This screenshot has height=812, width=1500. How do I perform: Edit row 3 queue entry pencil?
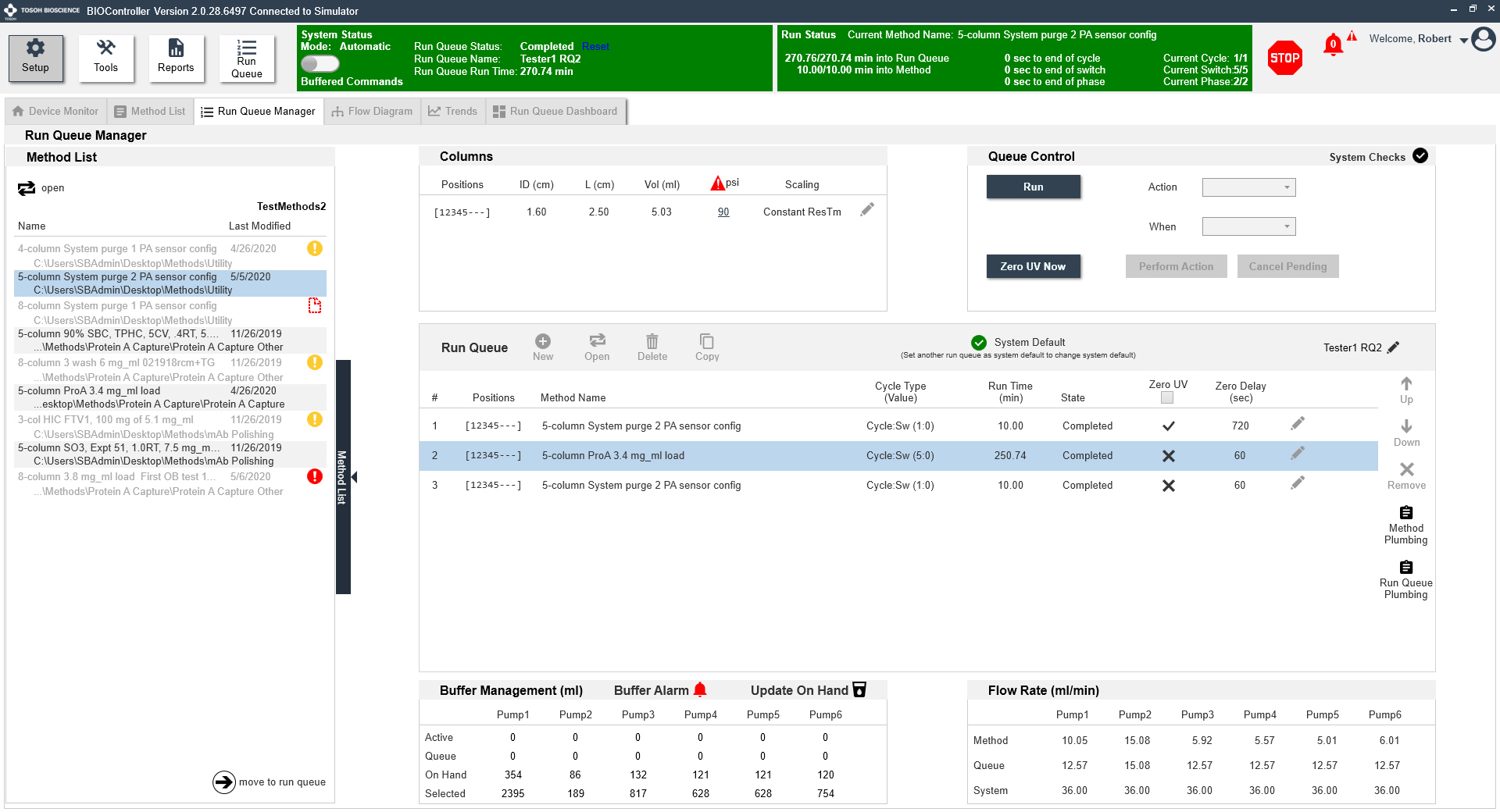tap(1298, 483)
